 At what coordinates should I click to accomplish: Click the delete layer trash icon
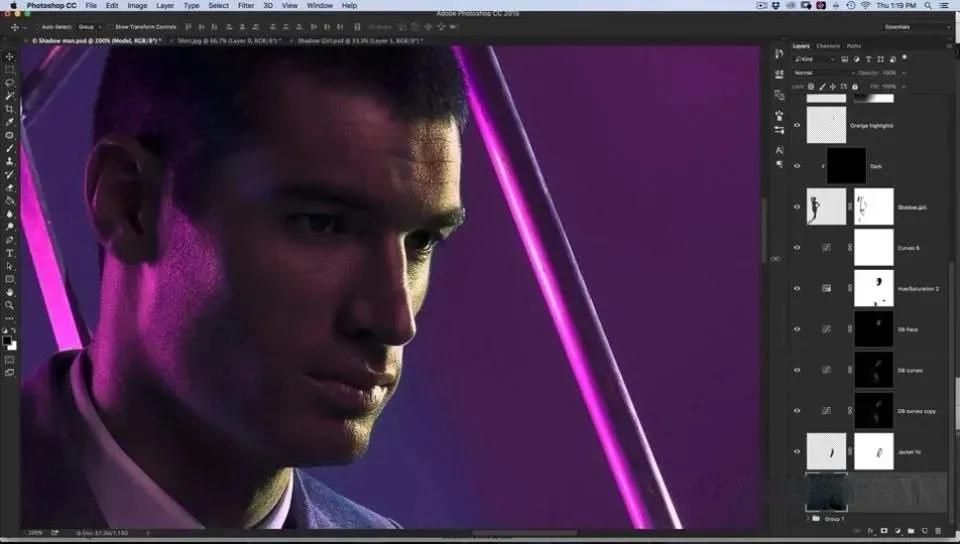coord(939,530)
